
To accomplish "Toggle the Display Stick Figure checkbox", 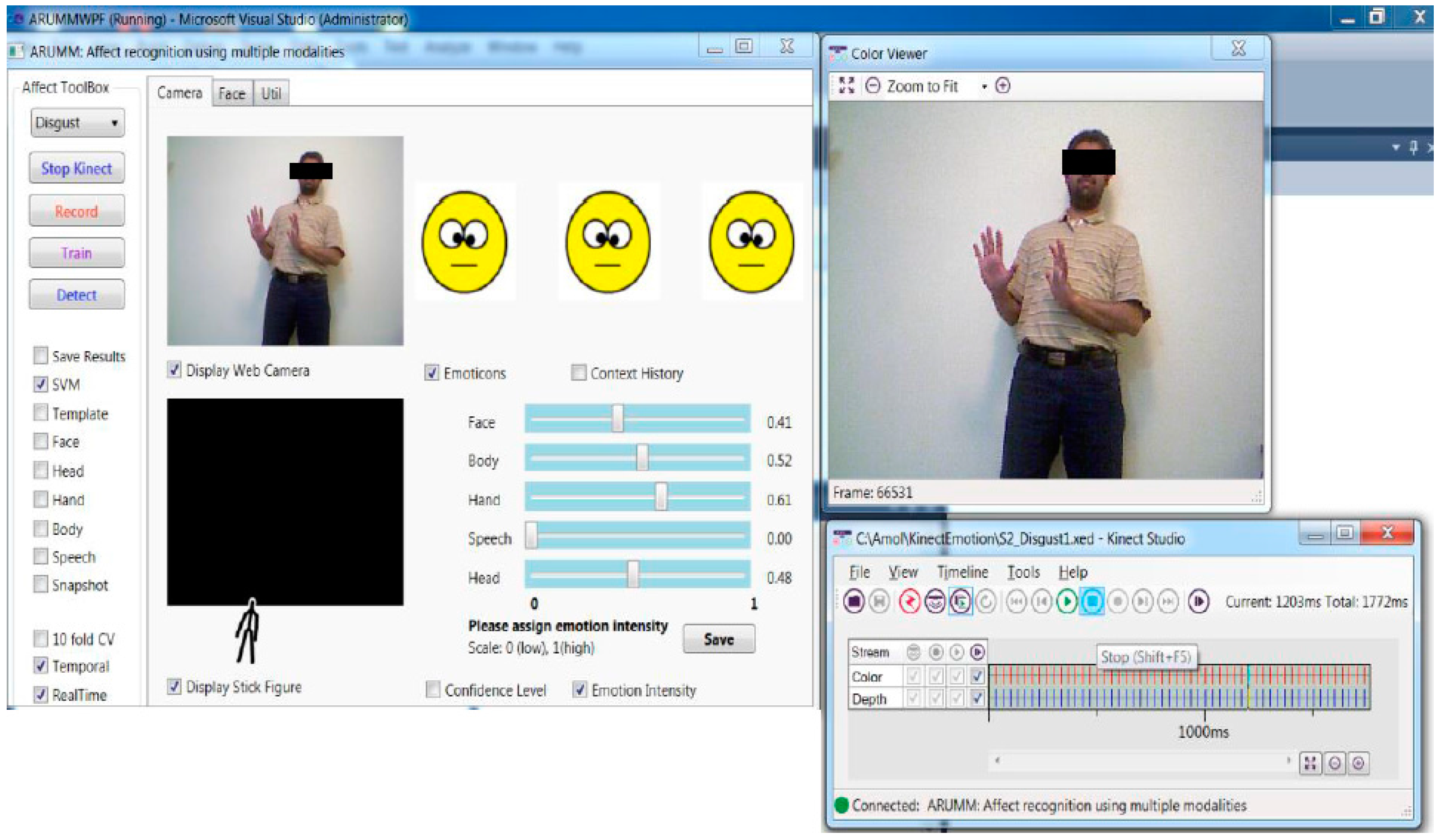I will 174,686.
